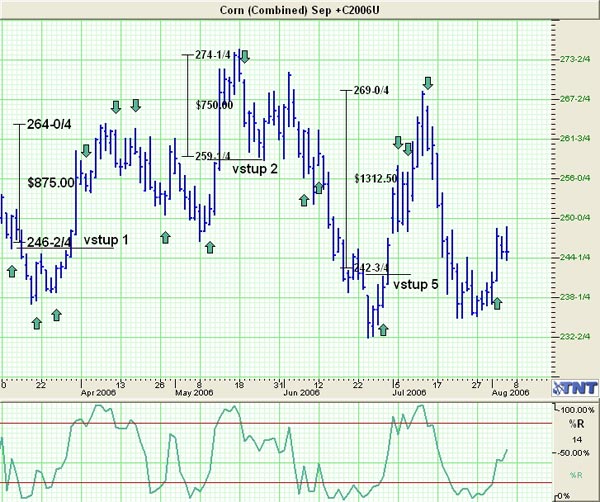600x502 pixels.
Task: Click the black %R indicator name
Action: click(576, 424)
